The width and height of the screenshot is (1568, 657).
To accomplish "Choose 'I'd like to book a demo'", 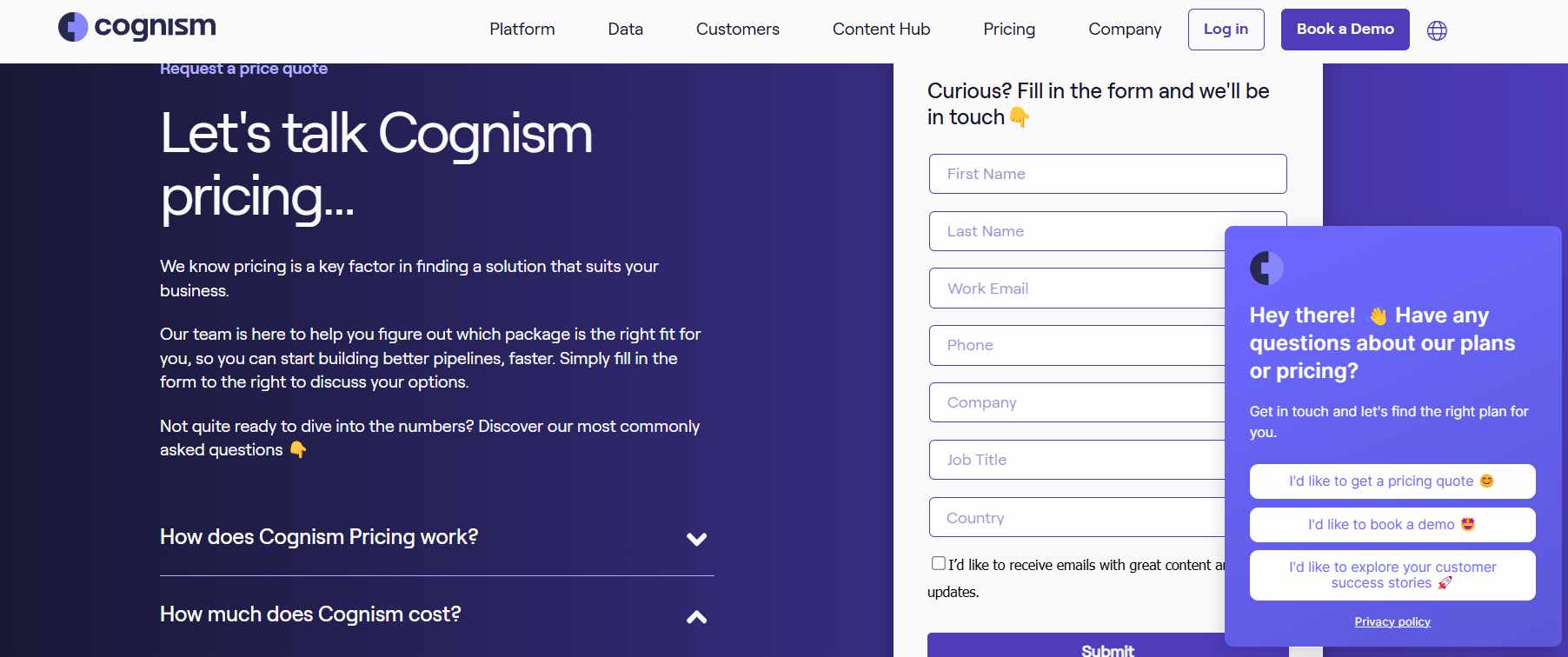I will pyautogui.click(x=1392, y=525).
